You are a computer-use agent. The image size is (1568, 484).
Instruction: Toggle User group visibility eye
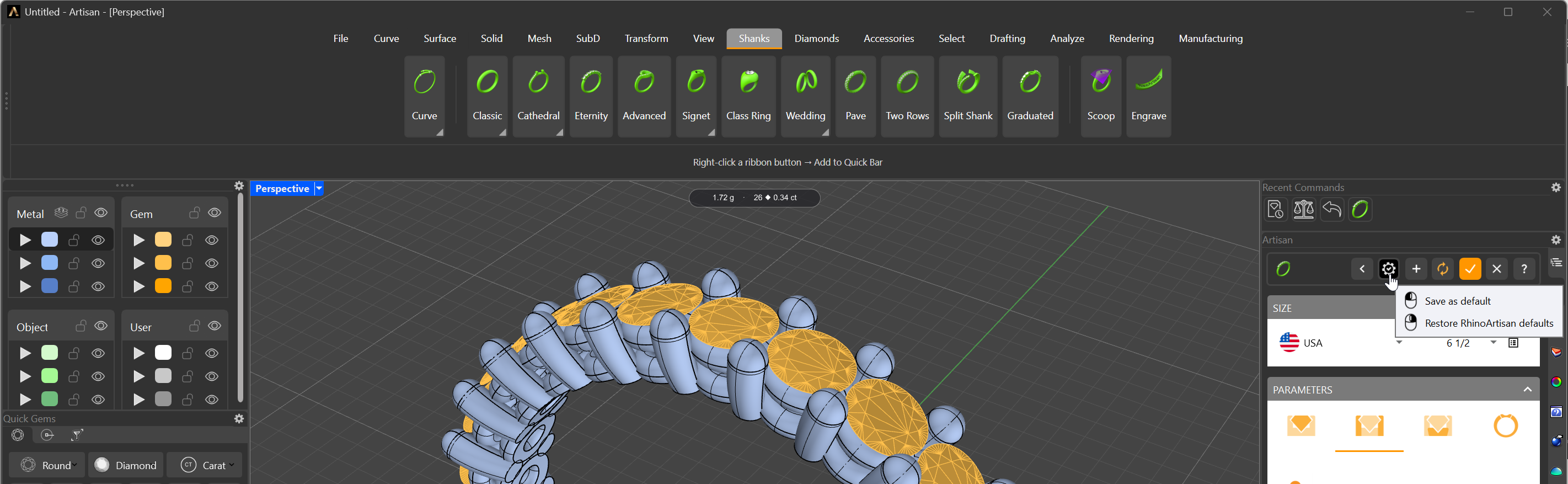(214, 326)
